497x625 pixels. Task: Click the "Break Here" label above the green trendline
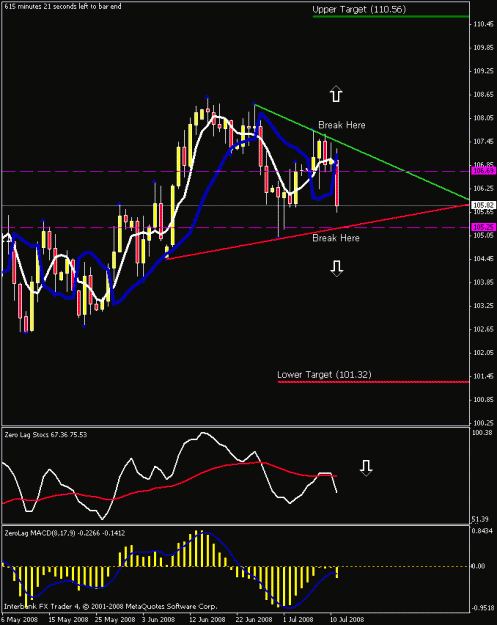point(342,125)
